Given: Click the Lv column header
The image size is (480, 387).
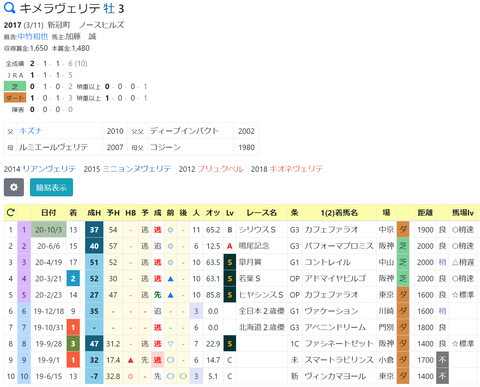Looking at the screenshot, I should (230, 212).
